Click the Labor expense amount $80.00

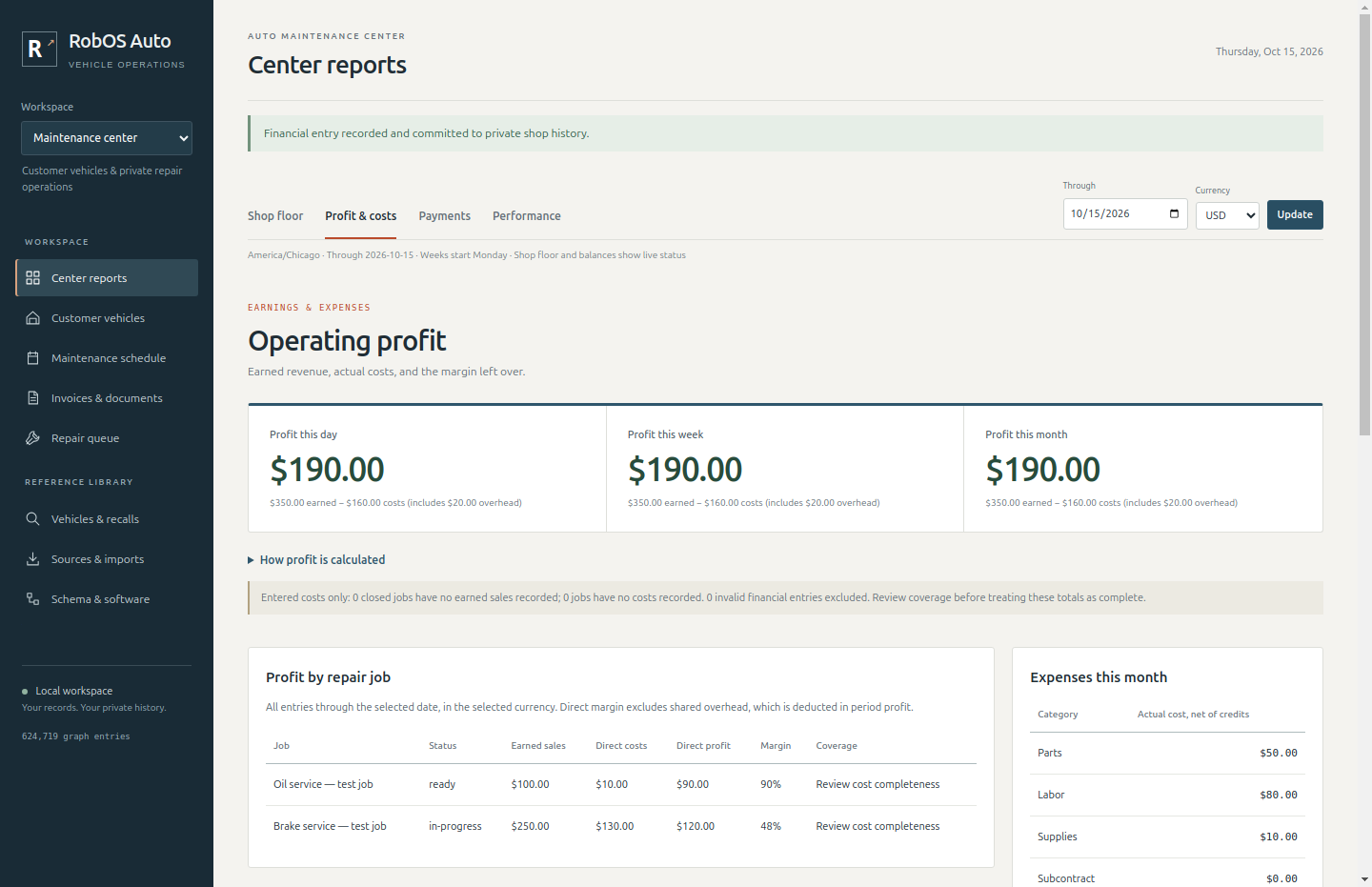coord(1279,796)
